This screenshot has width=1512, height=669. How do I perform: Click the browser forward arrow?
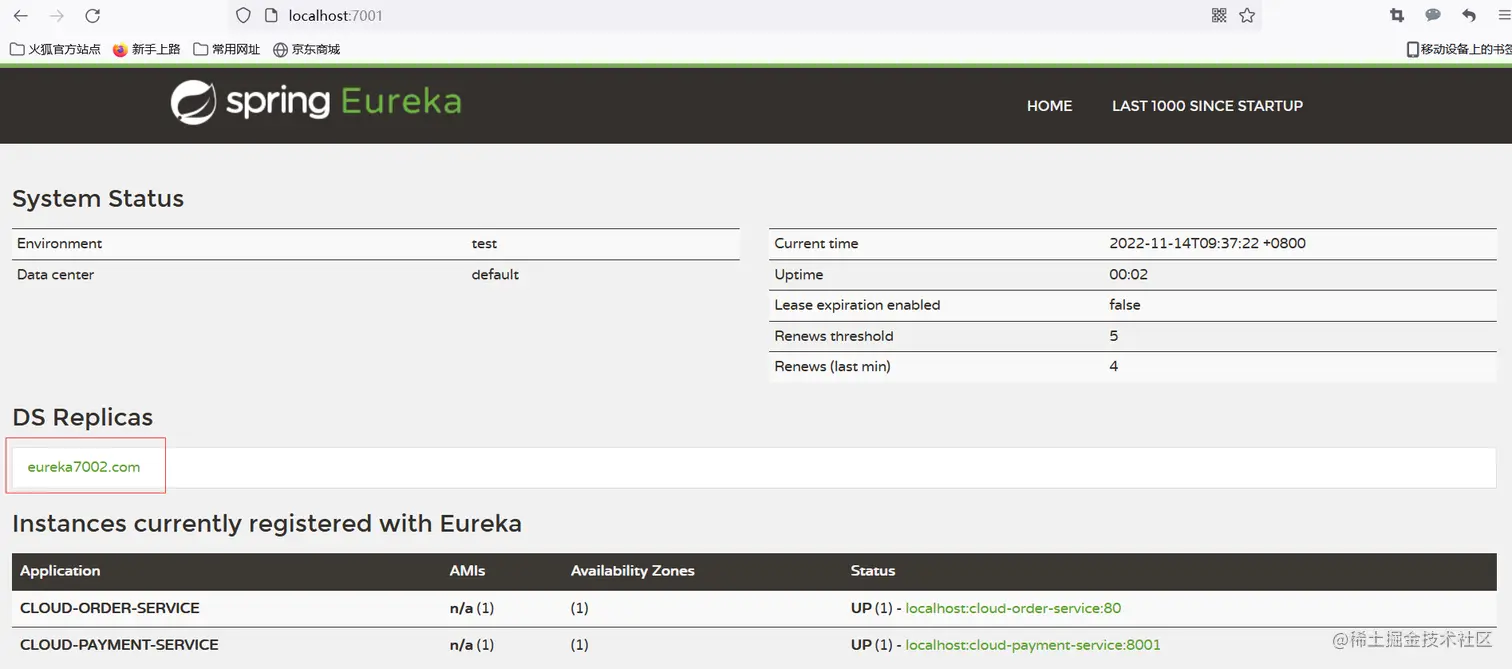pyautogui.click(x=57, y=16)
